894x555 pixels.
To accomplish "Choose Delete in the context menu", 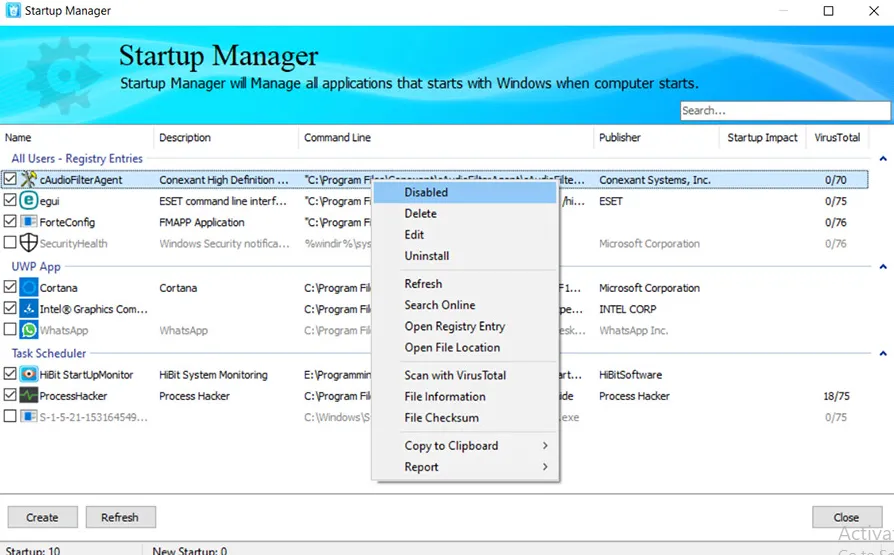I will click(x=465, y=213).
